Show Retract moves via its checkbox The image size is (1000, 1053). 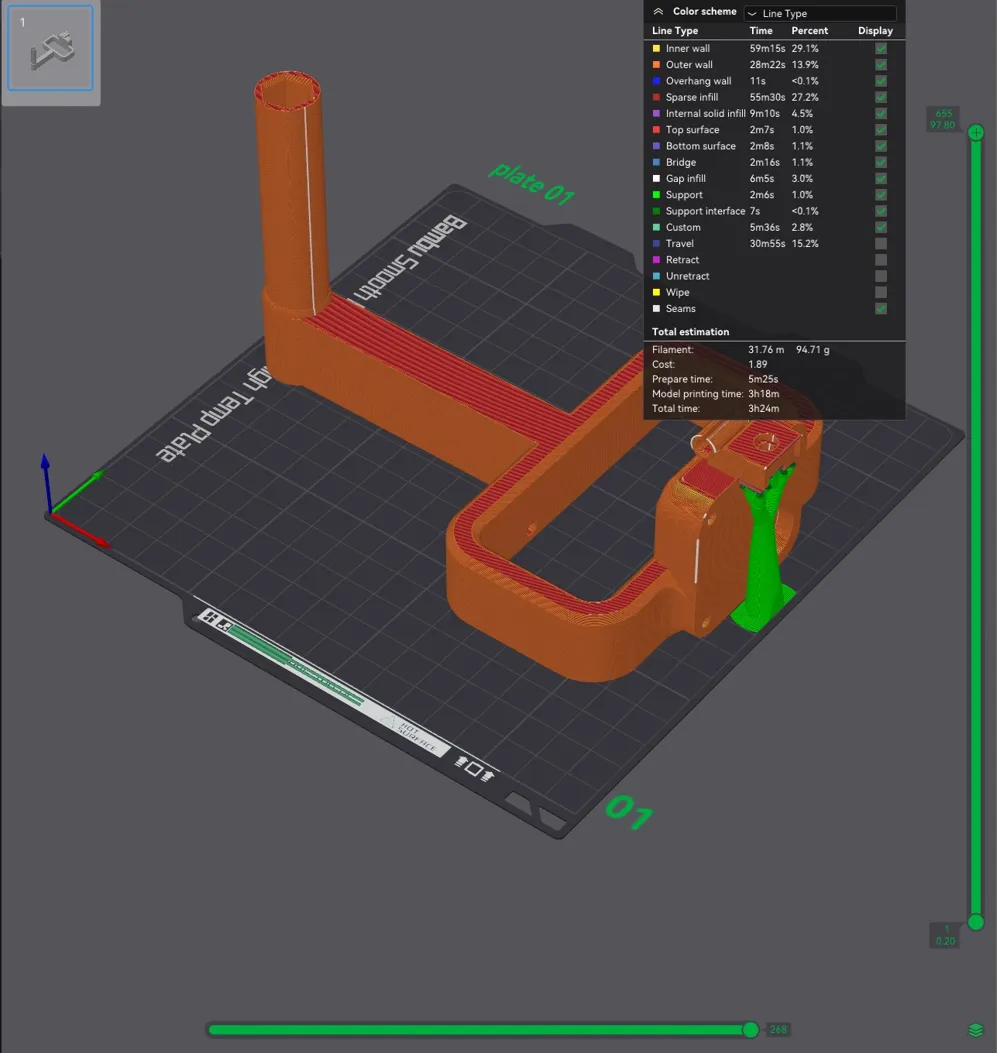(x=881, y=260)
